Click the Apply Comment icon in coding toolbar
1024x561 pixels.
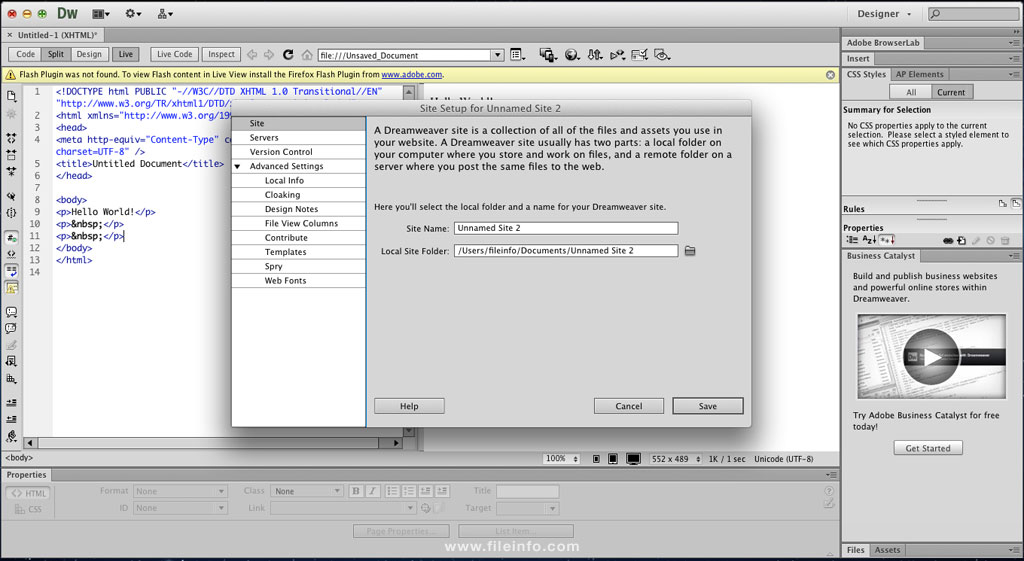[11, 312]
